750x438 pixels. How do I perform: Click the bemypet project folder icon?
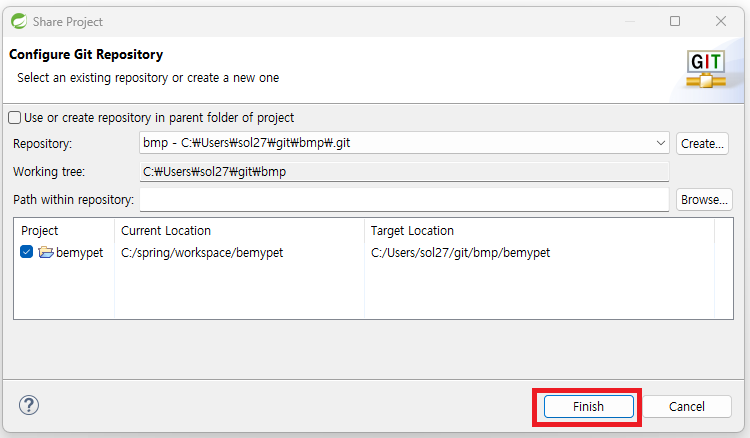pyautogui.click(x=46, y=252)
